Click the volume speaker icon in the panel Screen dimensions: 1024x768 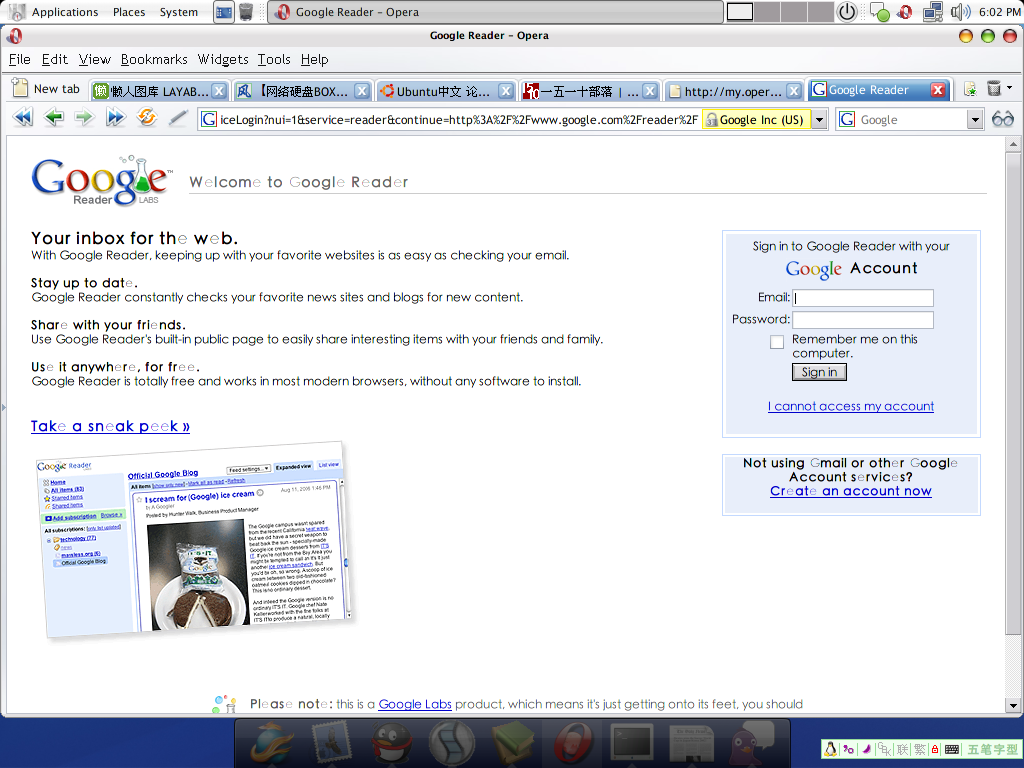pyautogui.click(x=960, y=12)
